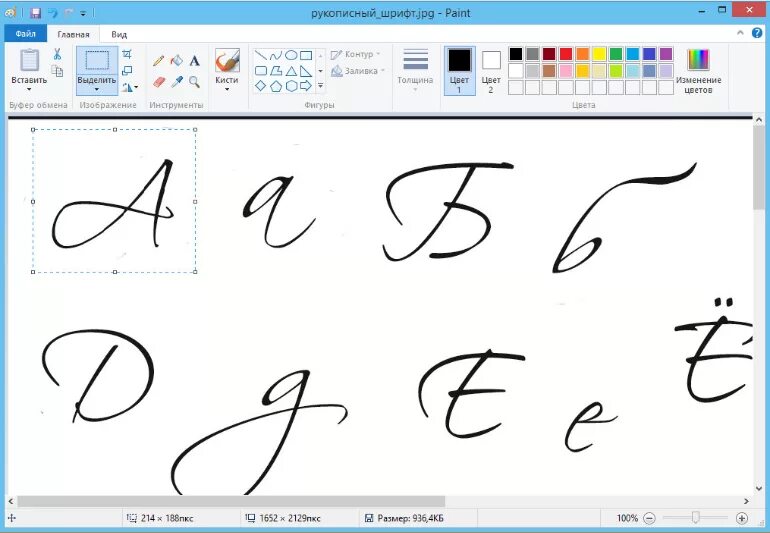Viewport: 770px width, 533px height.
Task: Click Изменение цветов edit colors button
Action: pos(698,71)
